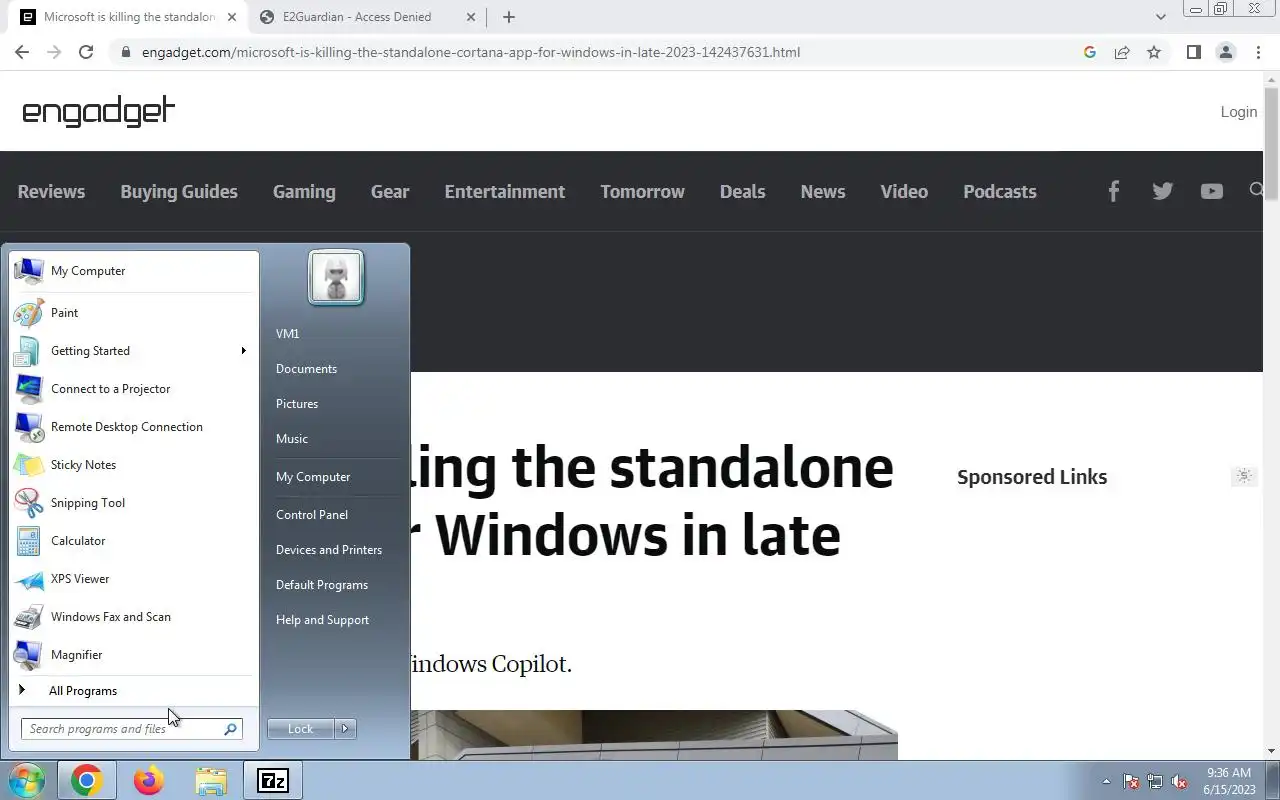Image resolution: width=1280 pixels, height=800 pixels.
Task: Click the taskbar clock
Action: pyautogui.click(x=1229, y=781)
